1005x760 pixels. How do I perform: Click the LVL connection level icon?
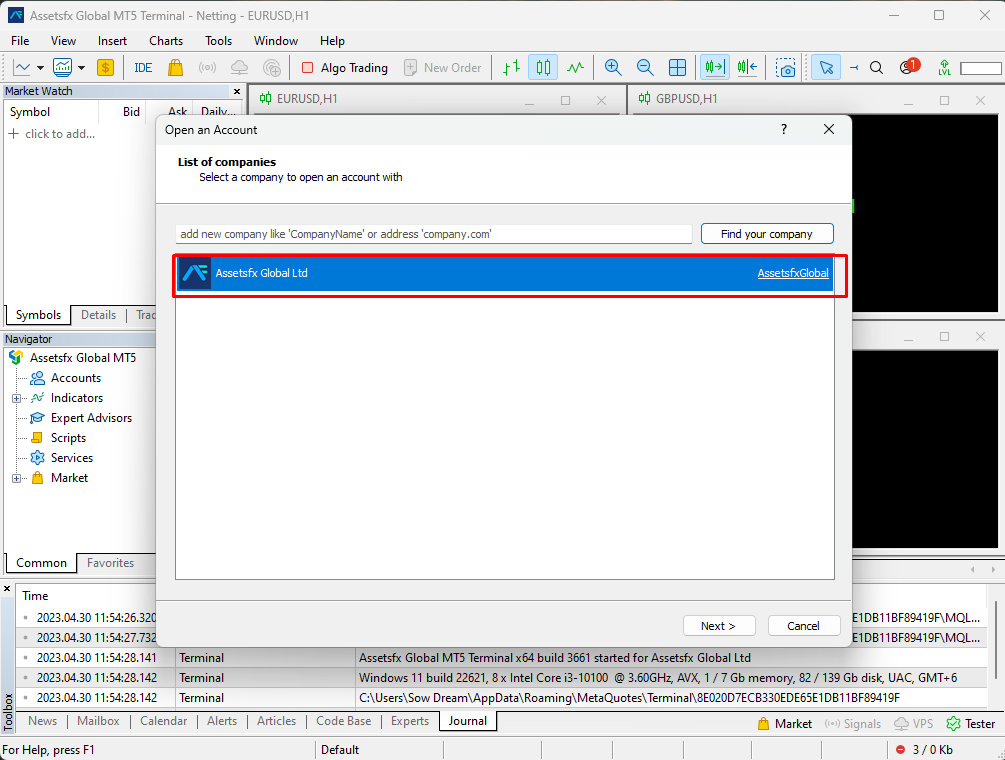coord(944,67)
